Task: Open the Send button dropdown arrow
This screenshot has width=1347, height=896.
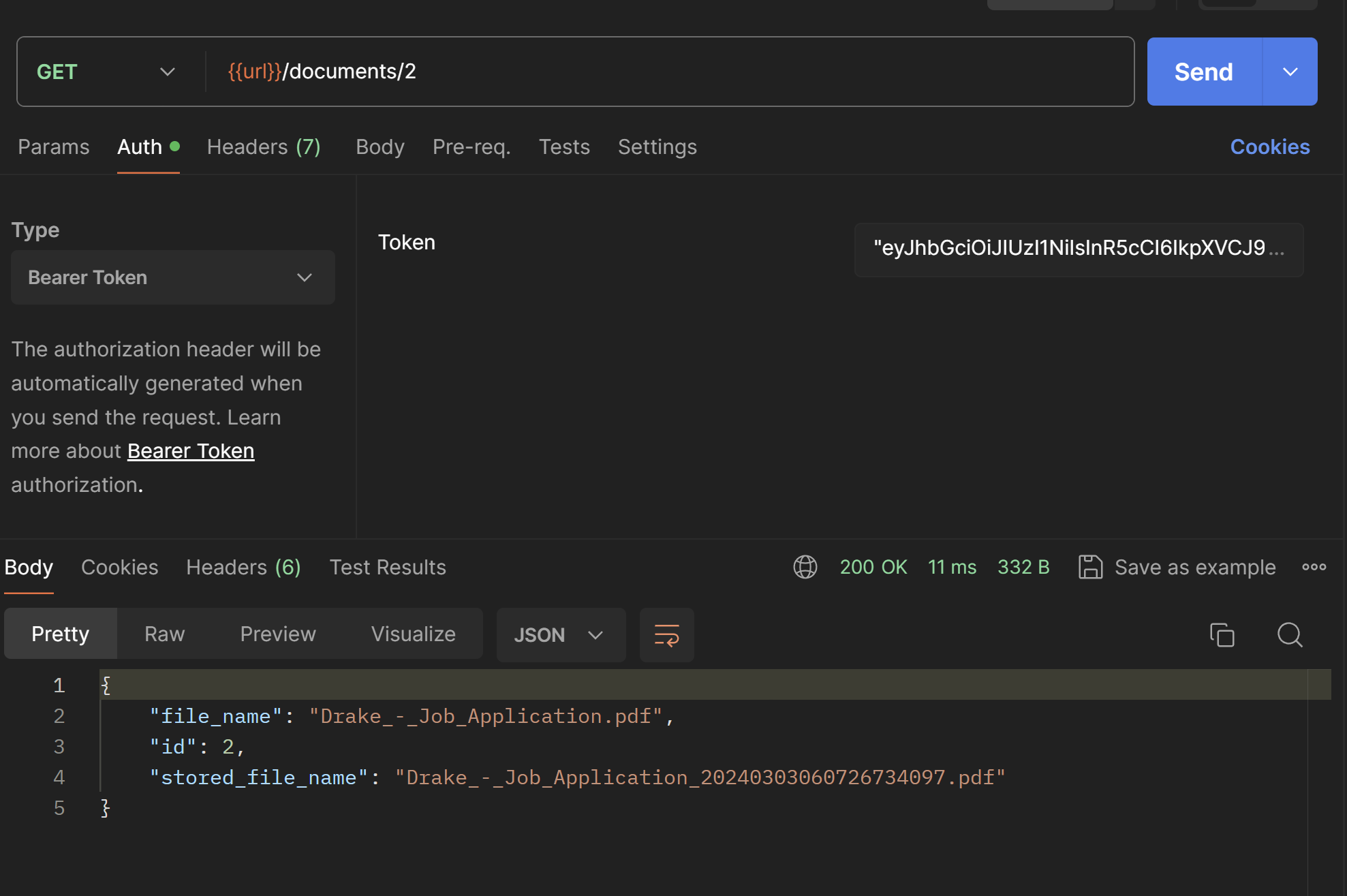Action: tap(1290, 72)
